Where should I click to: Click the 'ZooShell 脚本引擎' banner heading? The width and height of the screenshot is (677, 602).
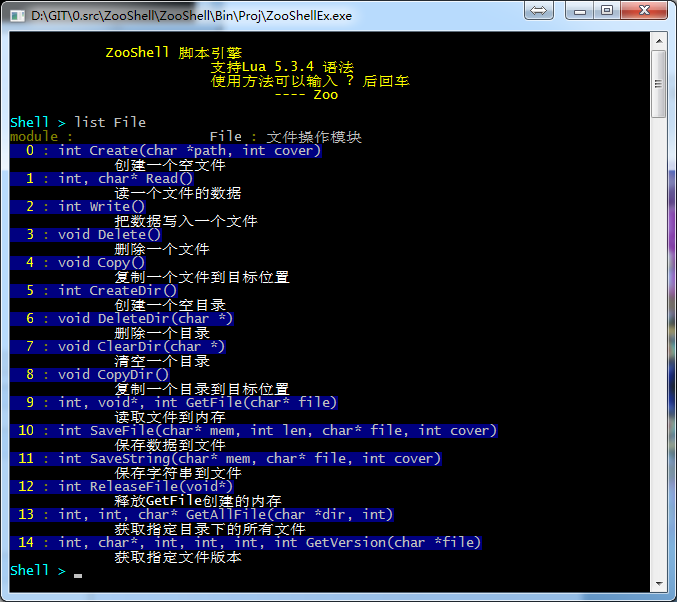click(x=174, y=53)
